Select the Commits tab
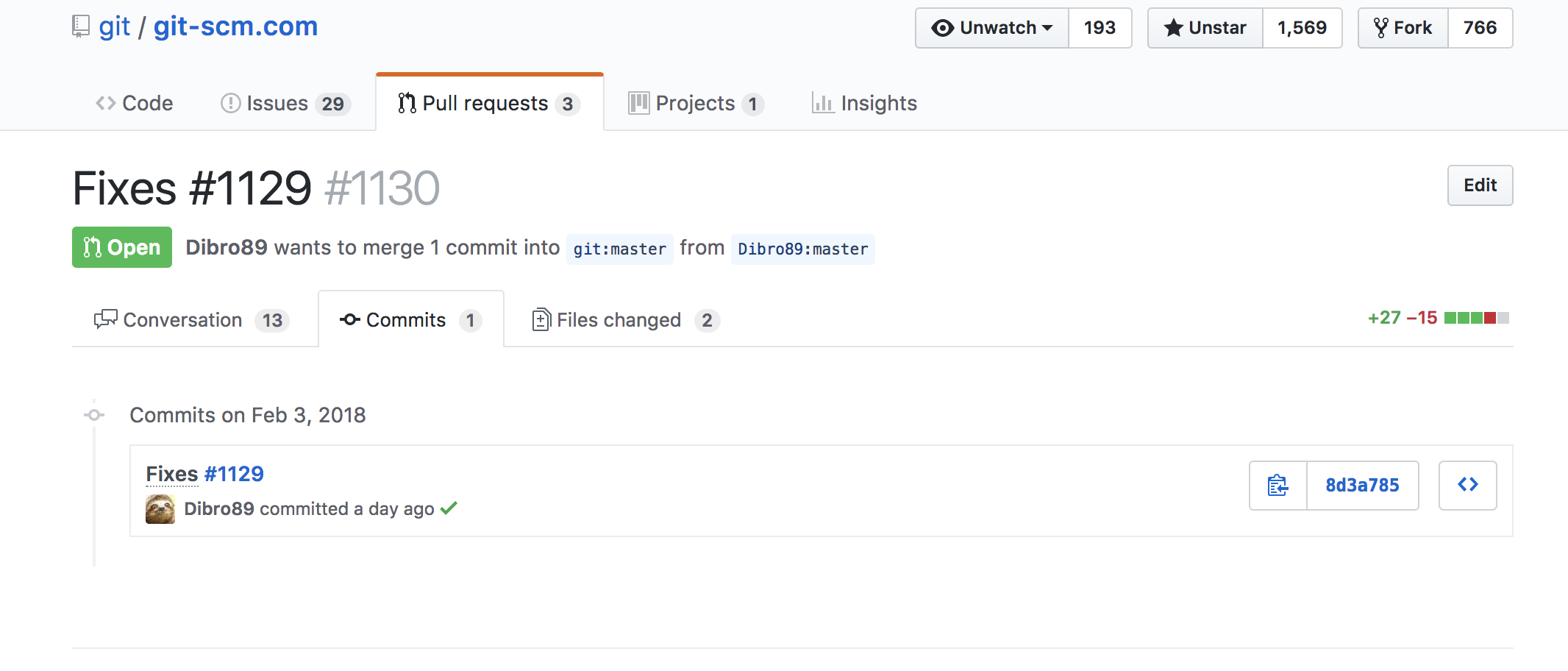The width and height of the screenshot is (1568, 671). point(410,320)
